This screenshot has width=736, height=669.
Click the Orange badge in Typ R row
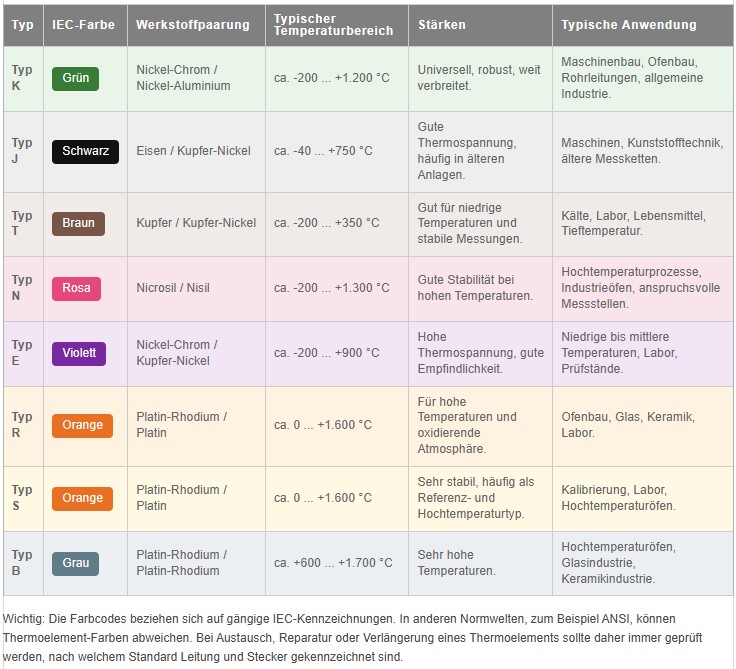click(x=82, y=425)
